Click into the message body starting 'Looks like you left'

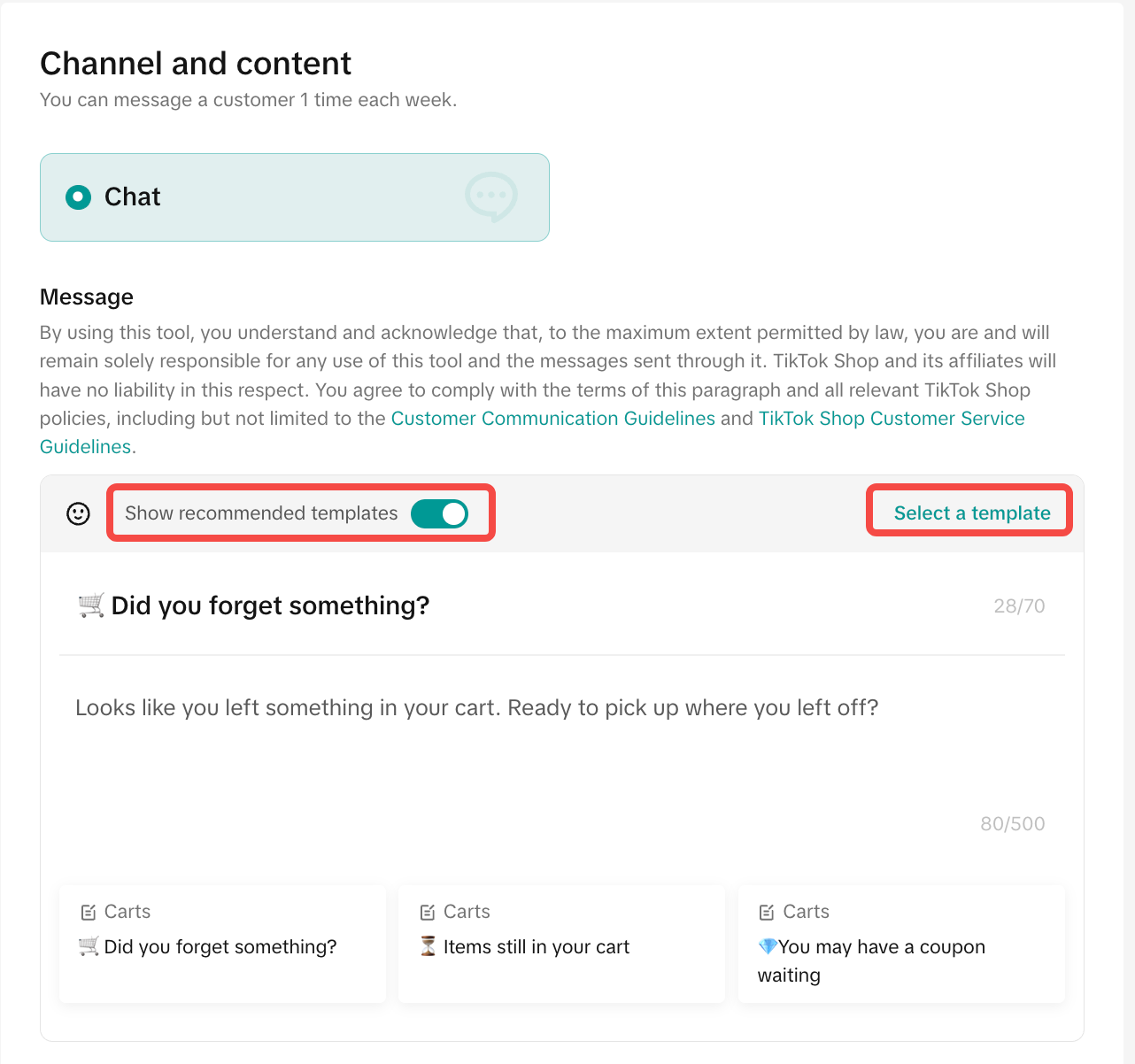click(x=476, y=708)
